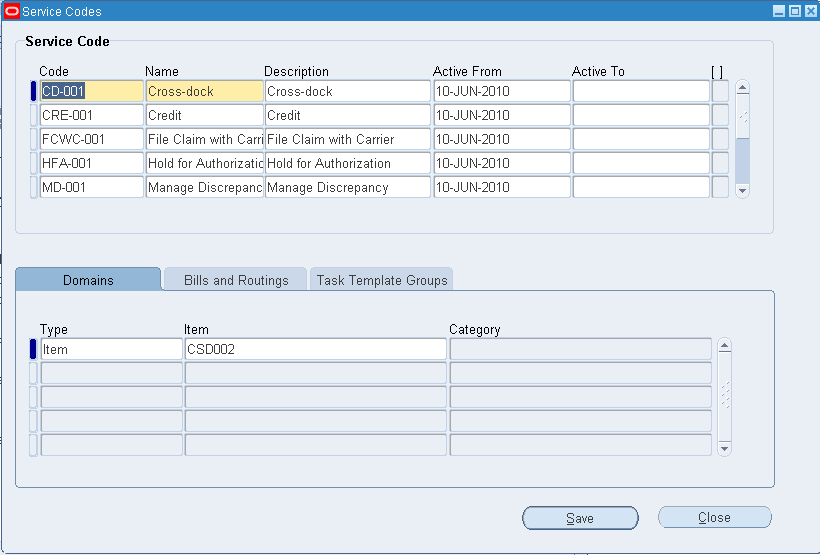Click the empty Item field in second domain row
Viewport: 820px width, 555px height.
point(316,373)
